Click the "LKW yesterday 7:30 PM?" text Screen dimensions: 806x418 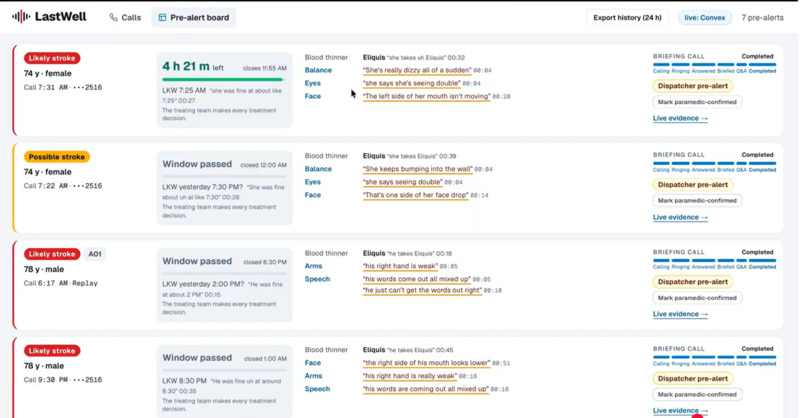tap(203, 187)
